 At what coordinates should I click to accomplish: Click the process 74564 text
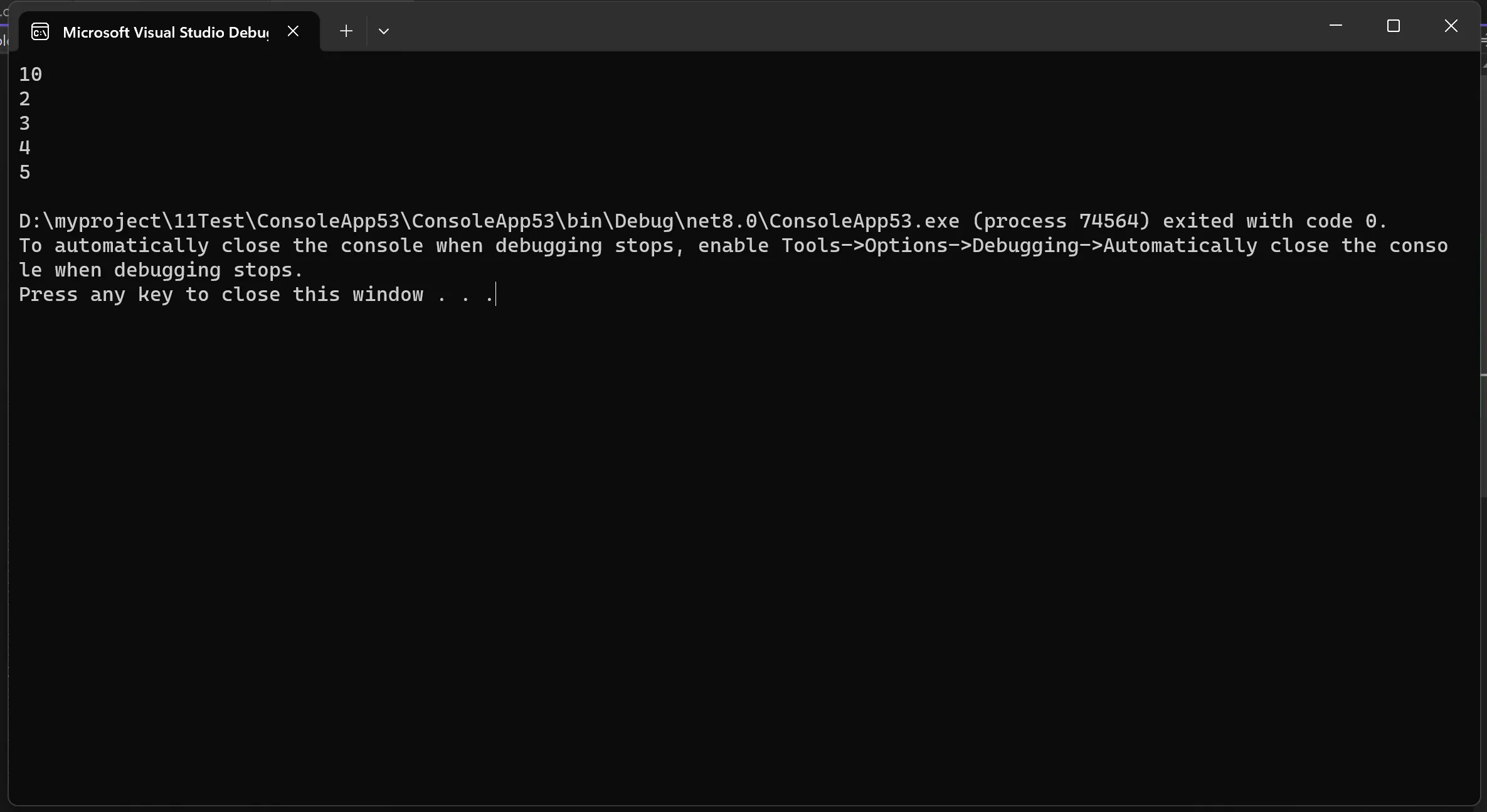1061,221
